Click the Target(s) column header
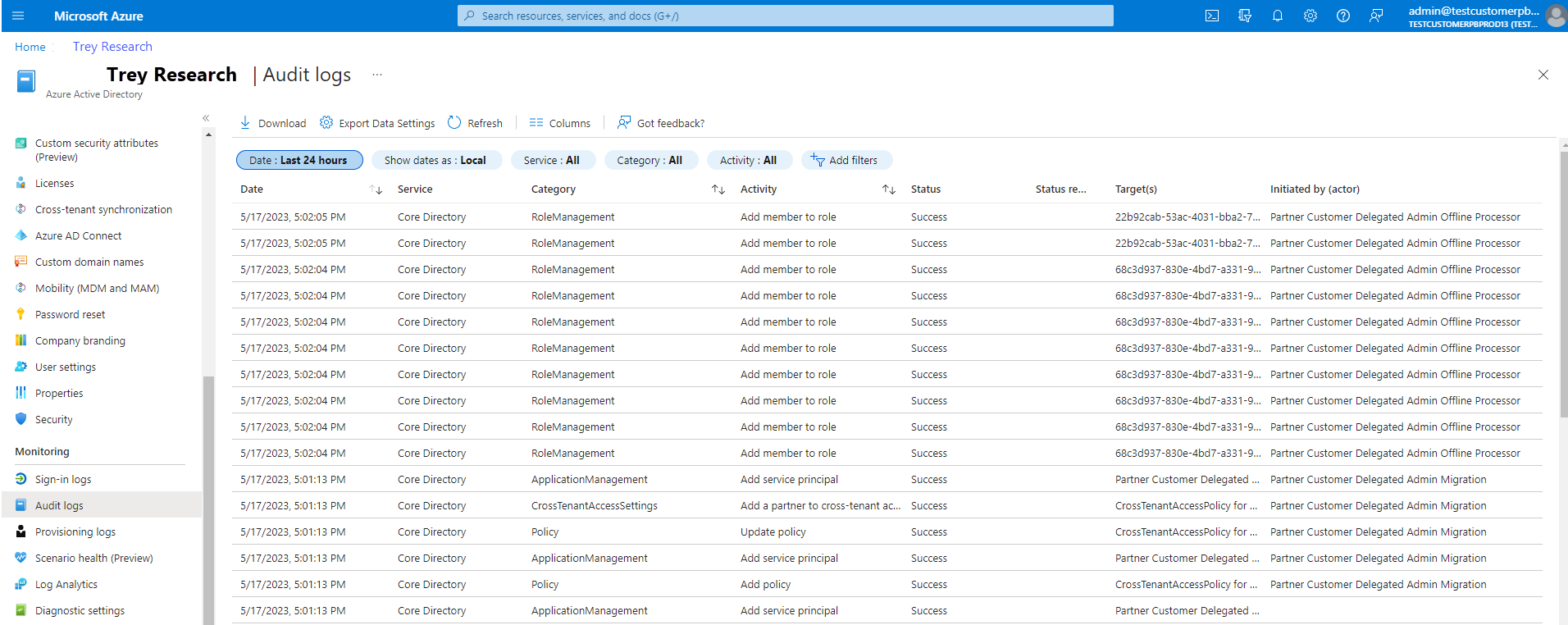The width and height of the screenshot is (1568, 625). pos(1136,189)
